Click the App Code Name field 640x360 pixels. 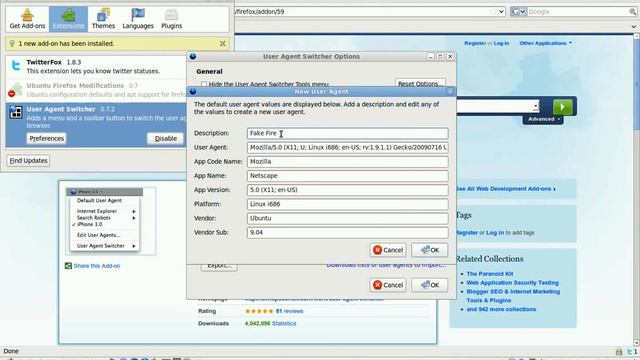347,162
